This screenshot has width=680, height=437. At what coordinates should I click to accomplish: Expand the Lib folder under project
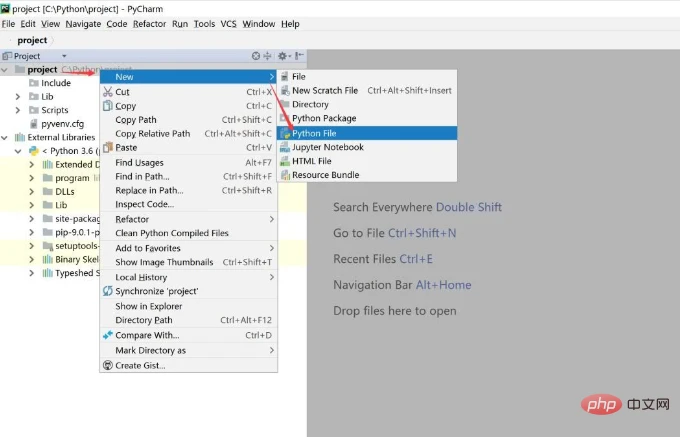coord(18,96)
